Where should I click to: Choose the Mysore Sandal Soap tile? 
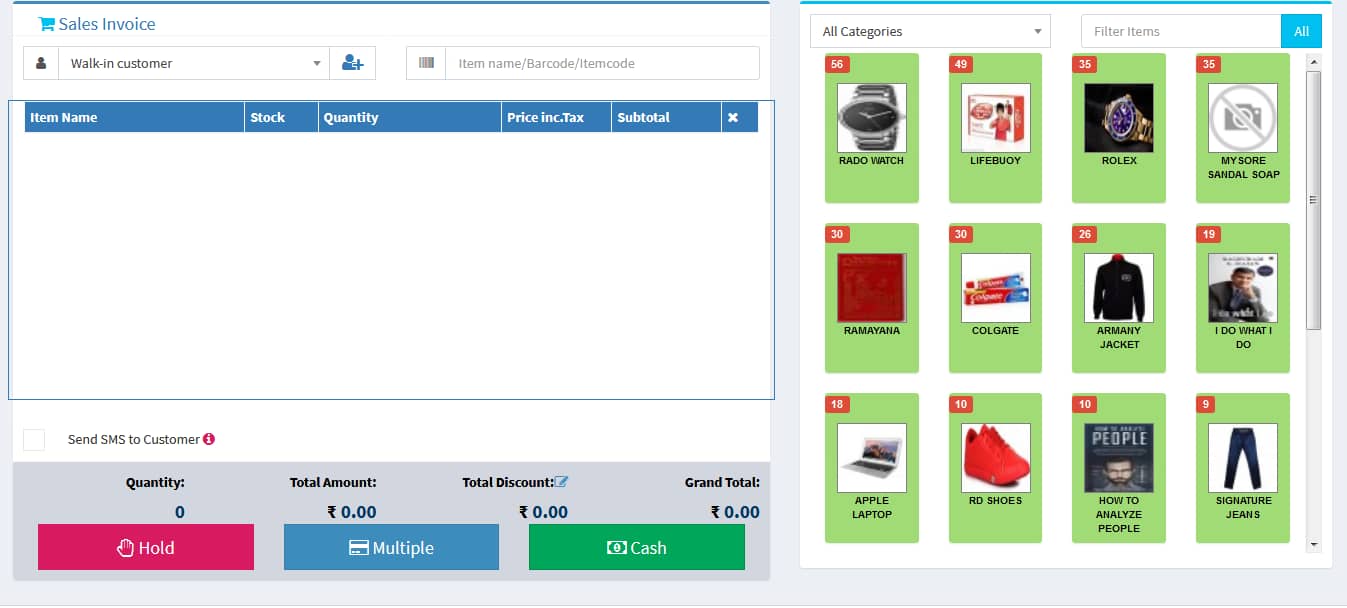click(x=1243, y=128)
